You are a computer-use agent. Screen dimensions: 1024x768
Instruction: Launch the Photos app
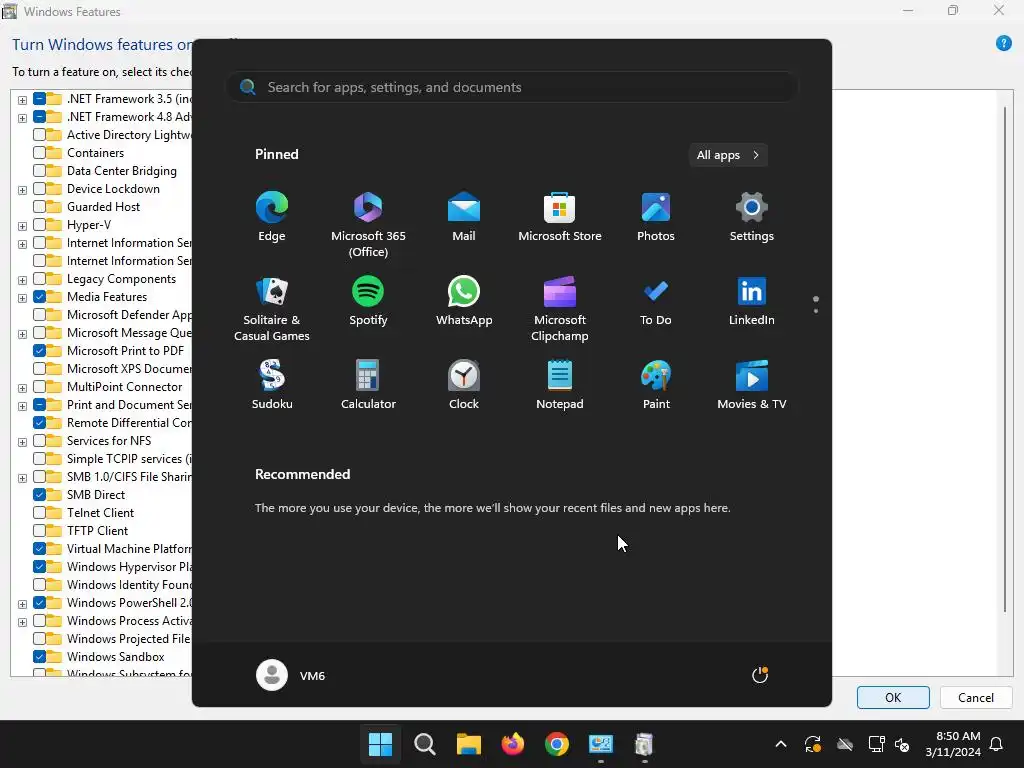click(x=656, y=217)
